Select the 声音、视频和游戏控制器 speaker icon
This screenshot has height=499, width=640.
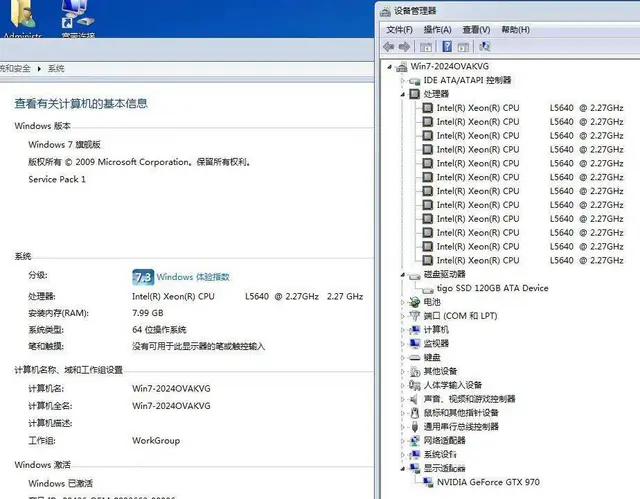tap(415, 399)
